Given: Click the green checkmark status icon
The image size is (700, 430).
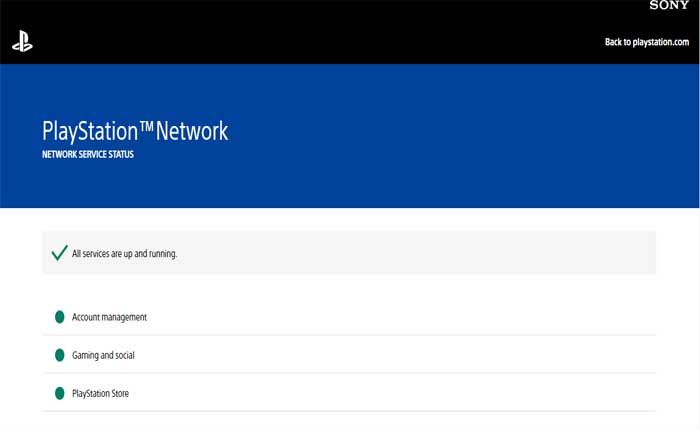Looking at the screenshot, I should tap(59, 253).
